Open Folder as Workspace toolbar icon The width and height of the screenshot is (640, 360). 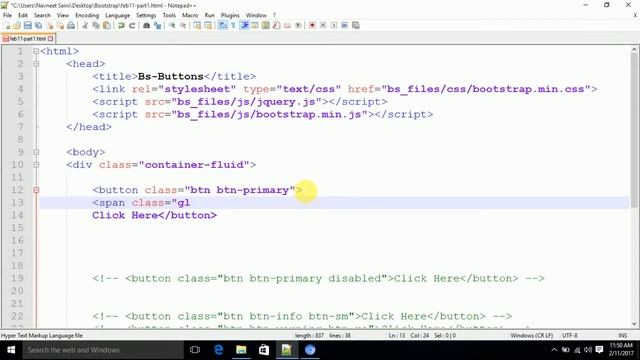tap(287, 25)
